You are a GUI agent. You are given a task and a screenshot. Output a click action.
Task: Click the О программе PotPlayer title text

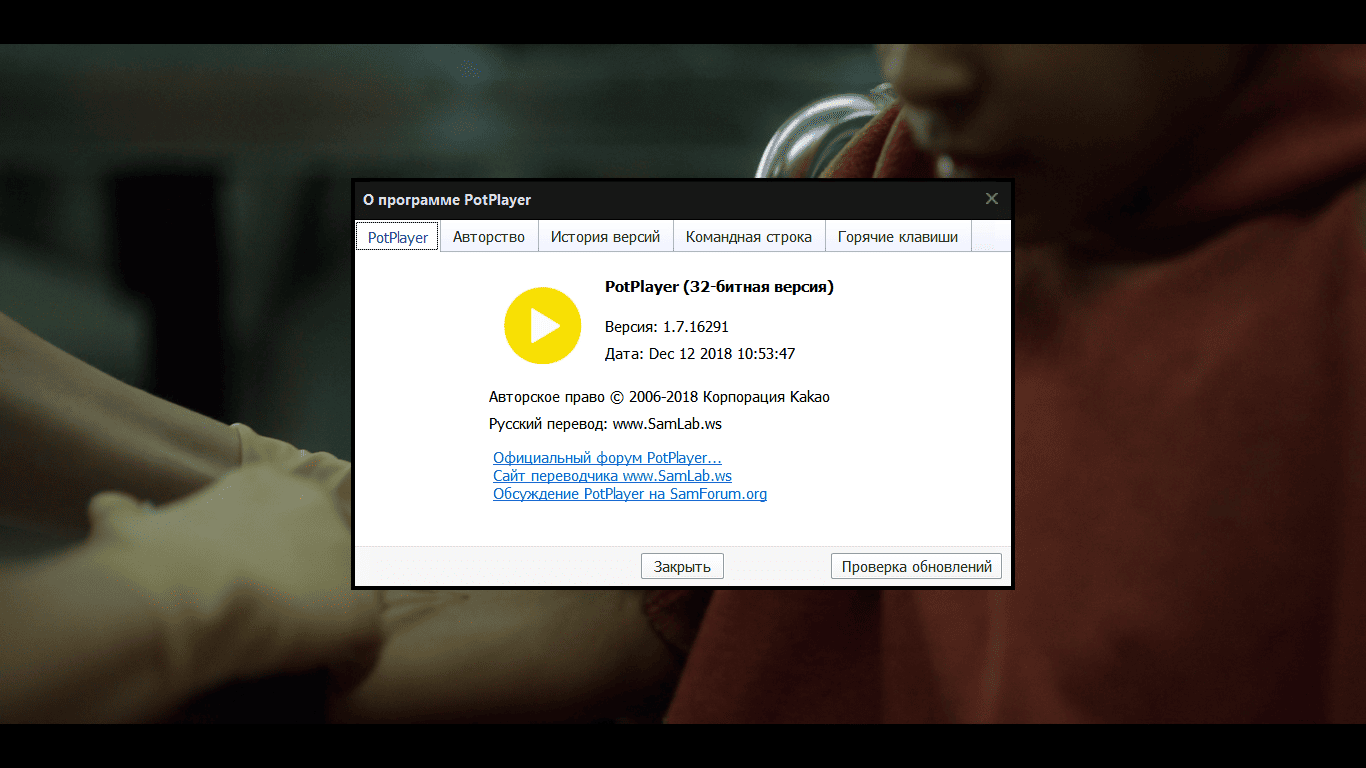click(447, 200)
